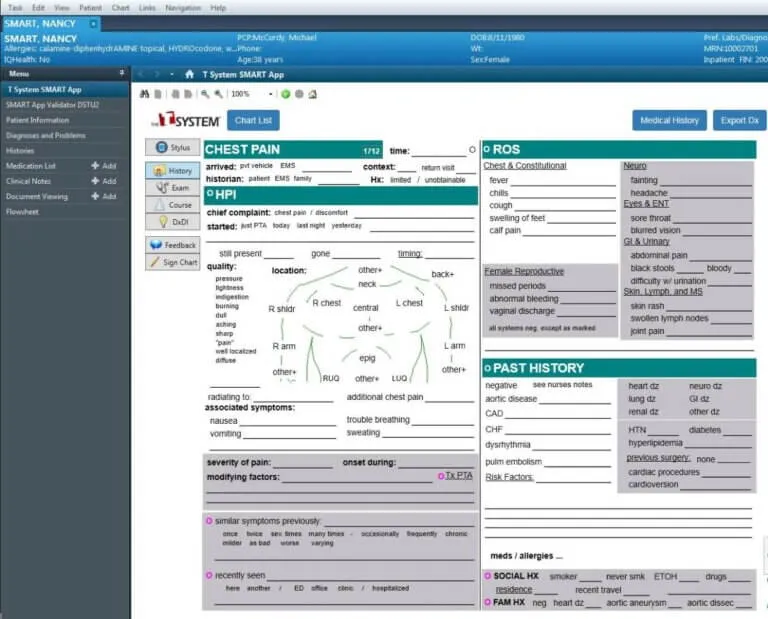Toggle the ROS section circle
The image size is (768, 619).
pos(487,149)
